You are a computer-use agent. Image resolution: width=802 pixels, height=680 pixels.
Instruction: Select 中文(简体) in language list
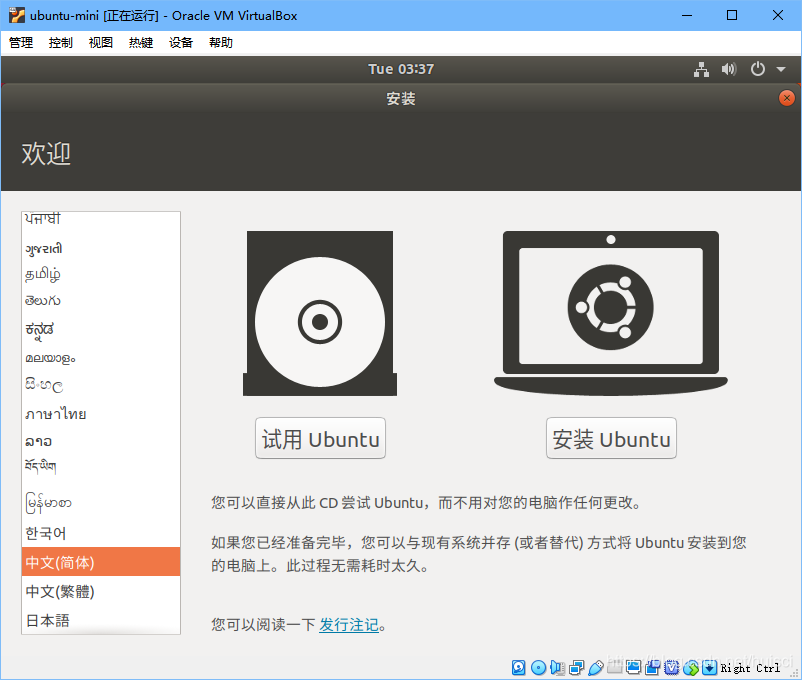[101, 562]
